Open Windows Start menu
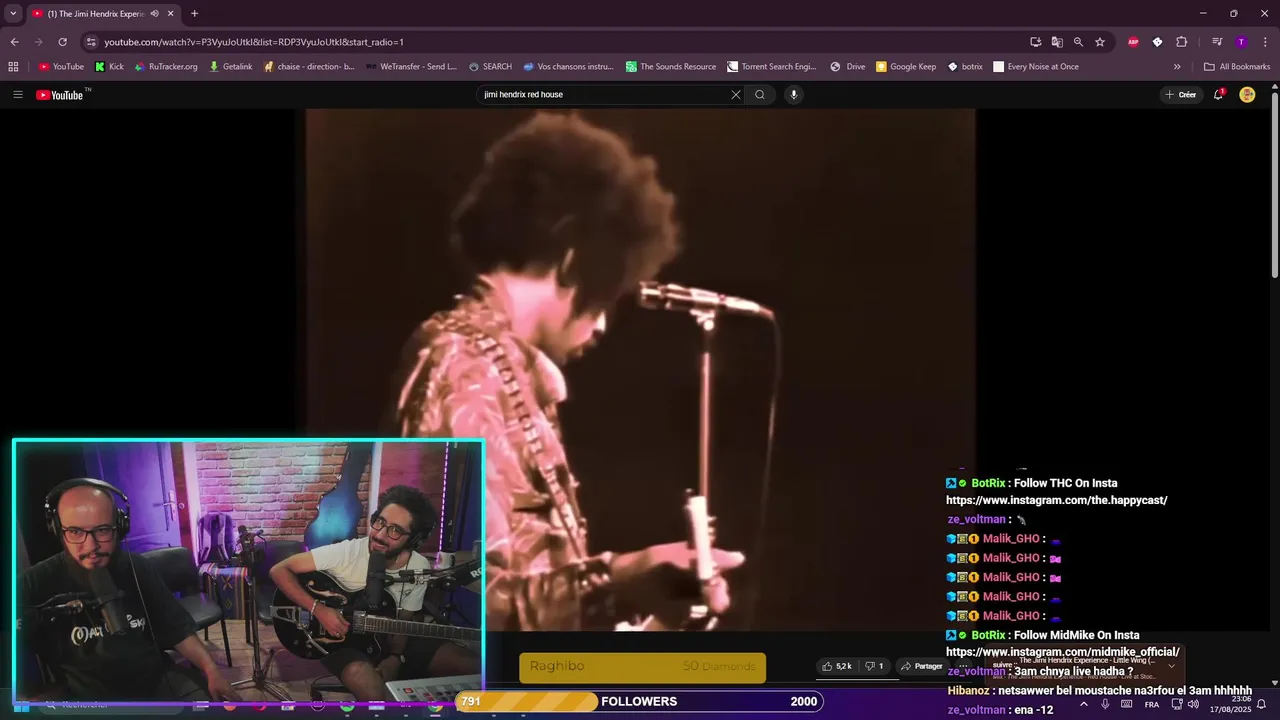This screenshot has height=720, width=1280. [x=20, y=705]
